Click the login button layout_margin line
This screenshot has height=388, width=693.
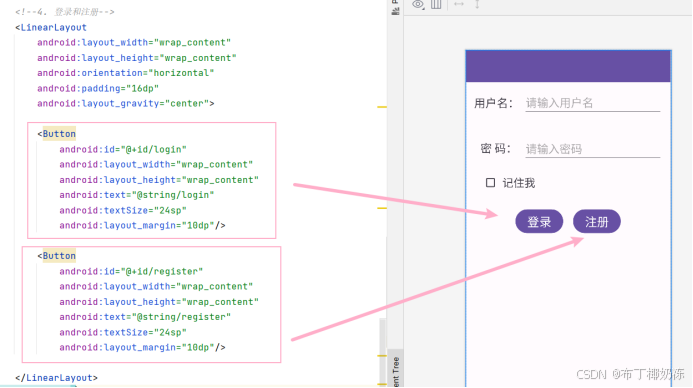point(142,225)
